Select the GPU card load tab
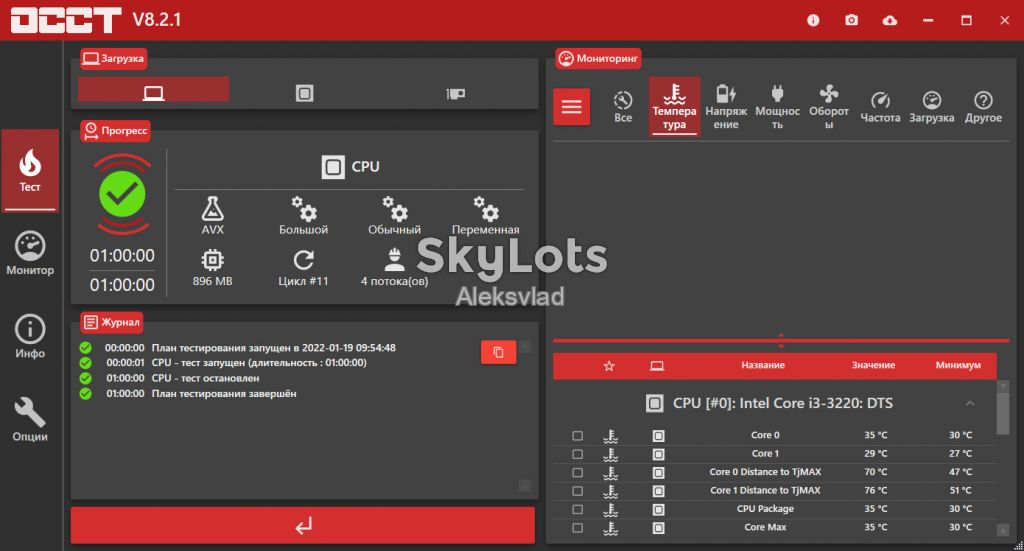 coord(455,93)
